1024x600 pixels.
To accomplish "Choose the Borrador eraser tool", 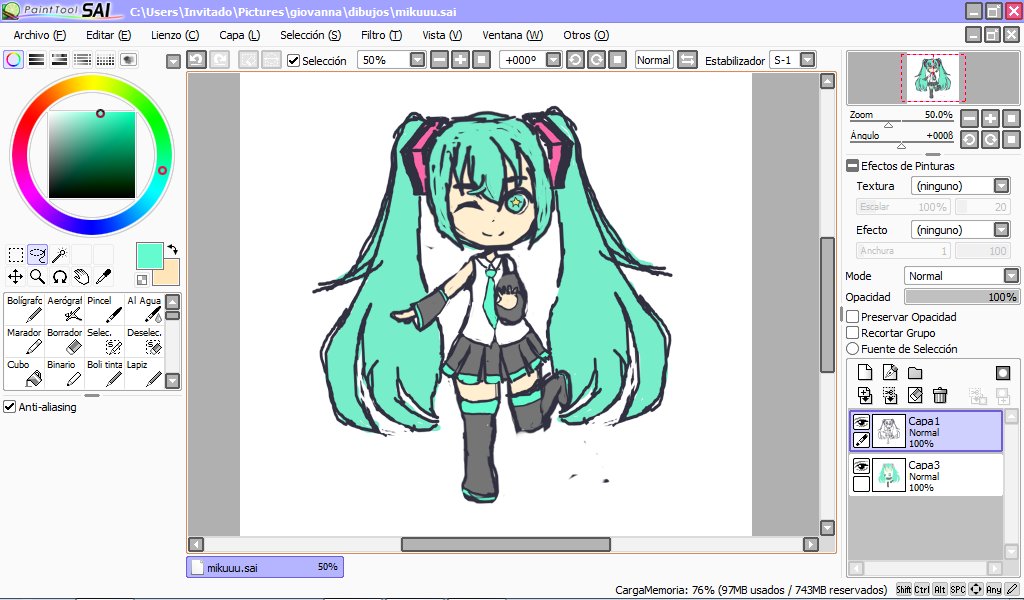I will (64, 341).
